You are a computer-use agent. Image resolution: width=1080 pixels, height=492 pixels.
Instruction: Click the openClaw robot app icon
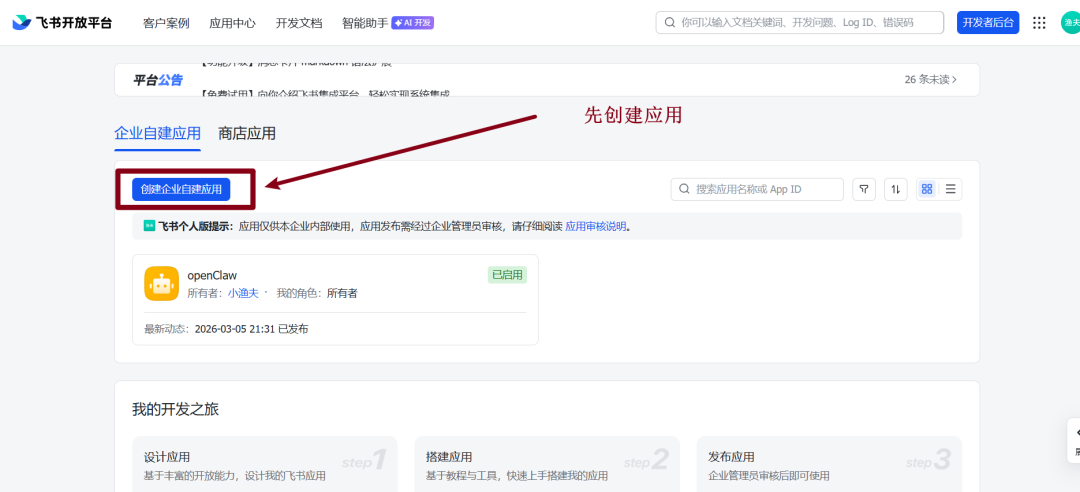coord(161,283)
